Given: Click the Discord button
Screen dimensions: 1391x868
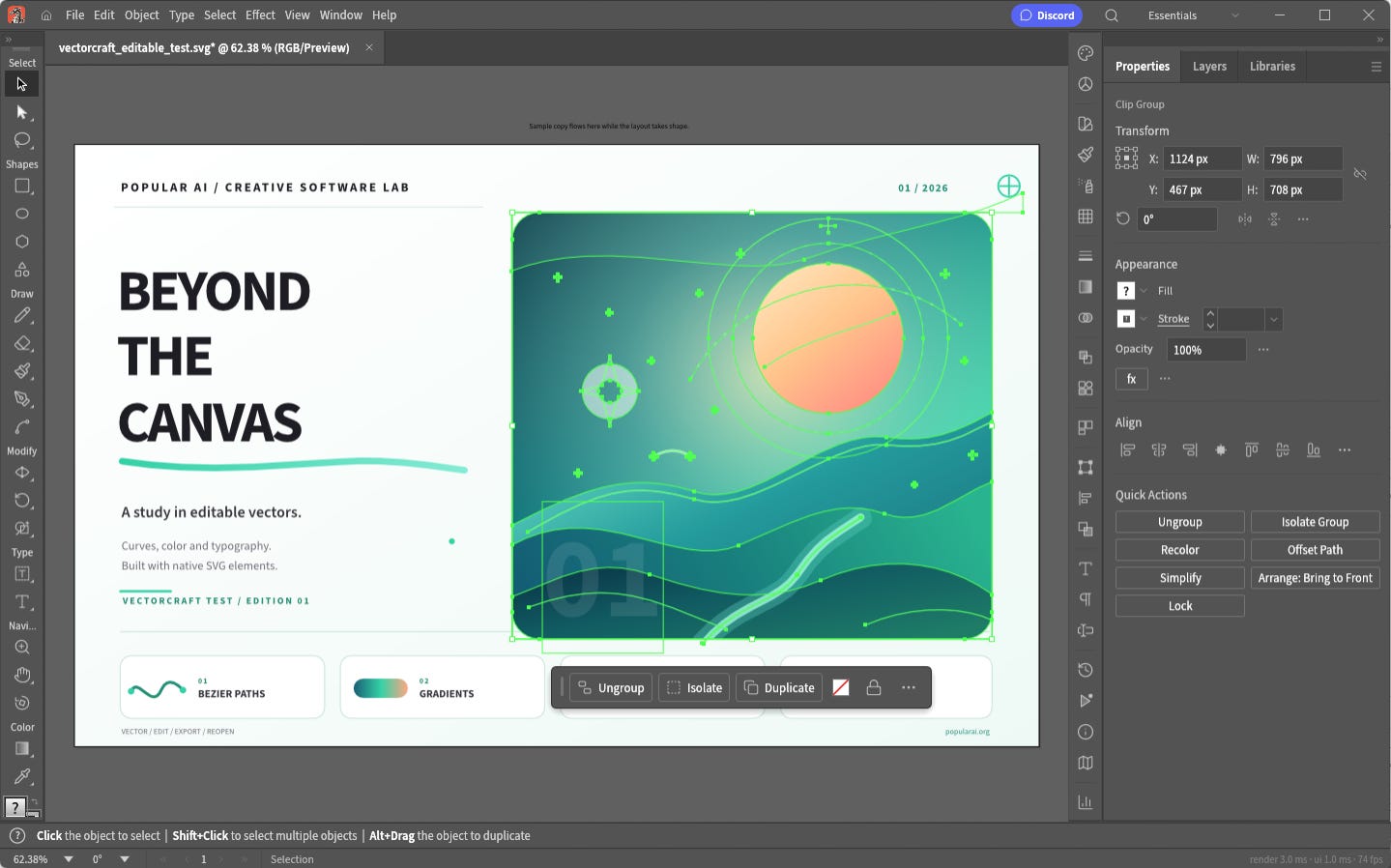Looking at the screenshot, I should (x=1047, y=15).
